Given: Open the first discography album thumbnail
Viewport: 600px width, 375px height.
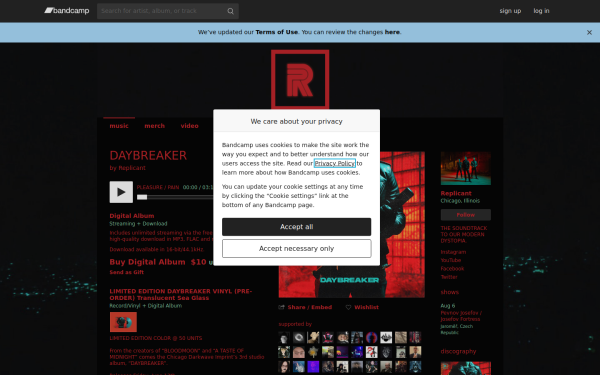Looking at the screenshot, I should point(465,368).
